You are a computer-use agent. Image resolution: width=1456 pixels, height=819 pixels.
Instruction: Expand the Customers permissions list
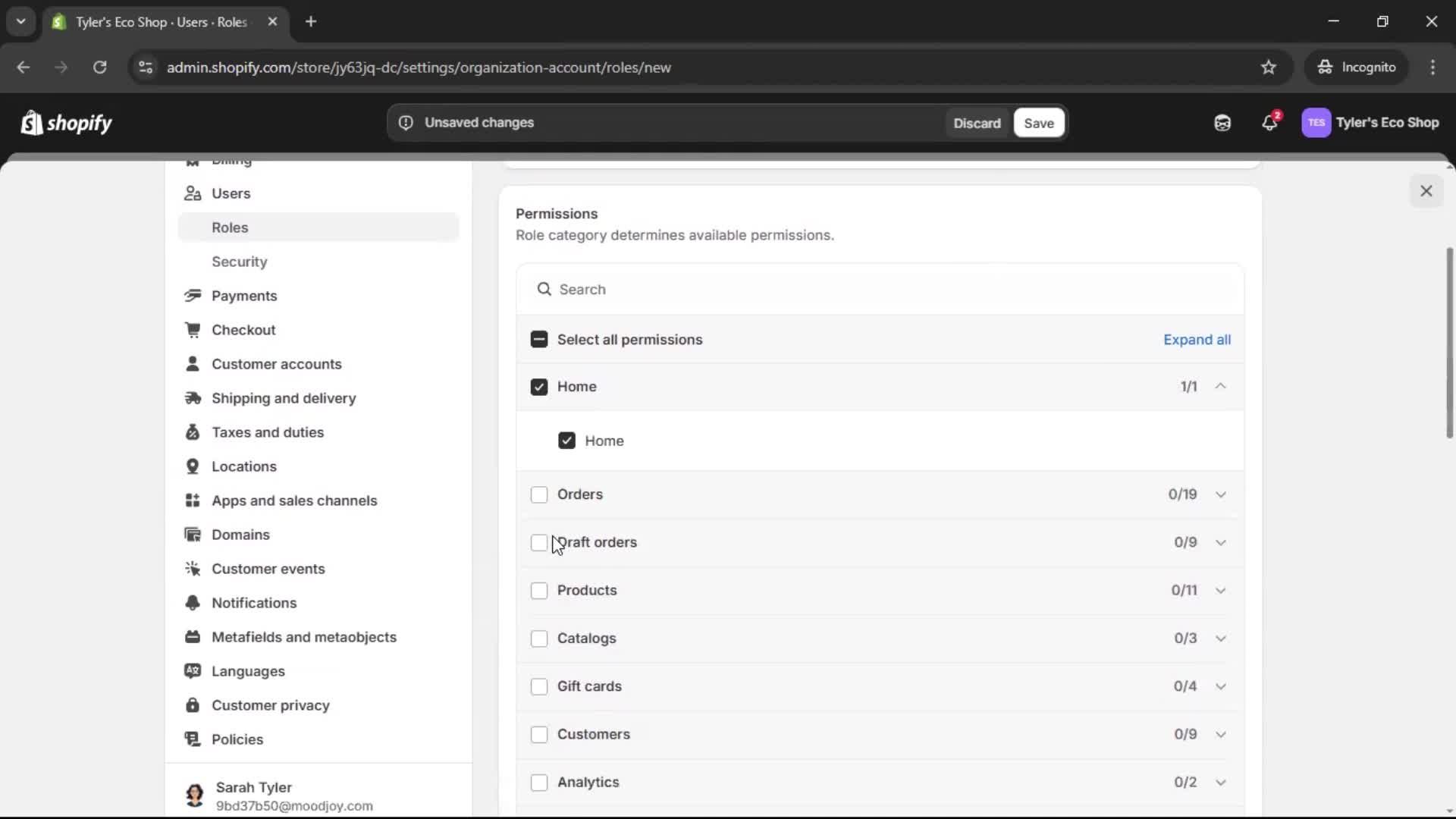[1221, 734]
